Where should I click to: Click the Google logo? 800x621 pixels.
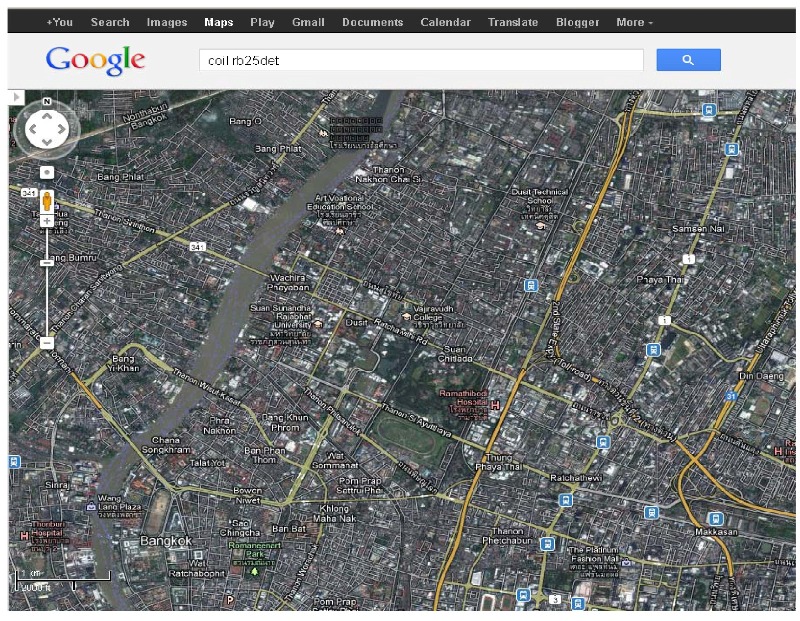pyautogui.click(x=95, y=60)
